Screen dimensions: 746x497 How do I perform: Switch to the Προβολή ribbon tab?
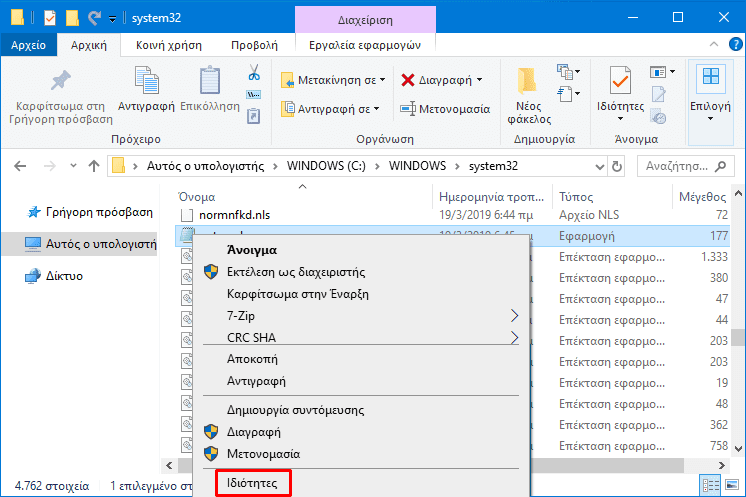(x=254, y=45)
